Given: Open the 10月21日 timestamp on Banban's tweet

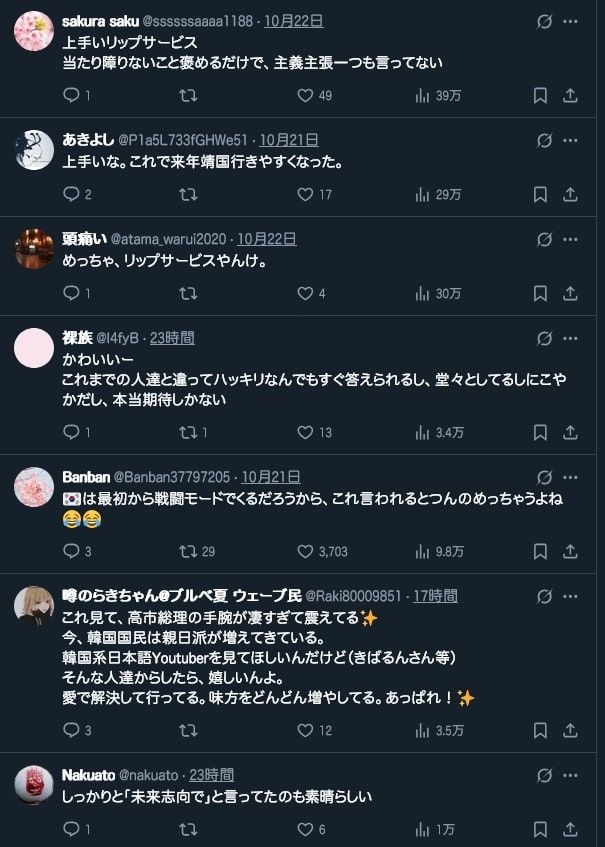Looking at the screenshot, I should coord(271,478).
